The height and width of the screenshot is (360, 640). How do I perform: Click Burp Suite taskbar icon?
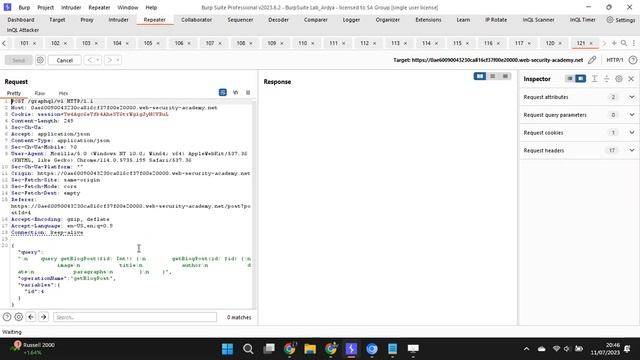351,349
